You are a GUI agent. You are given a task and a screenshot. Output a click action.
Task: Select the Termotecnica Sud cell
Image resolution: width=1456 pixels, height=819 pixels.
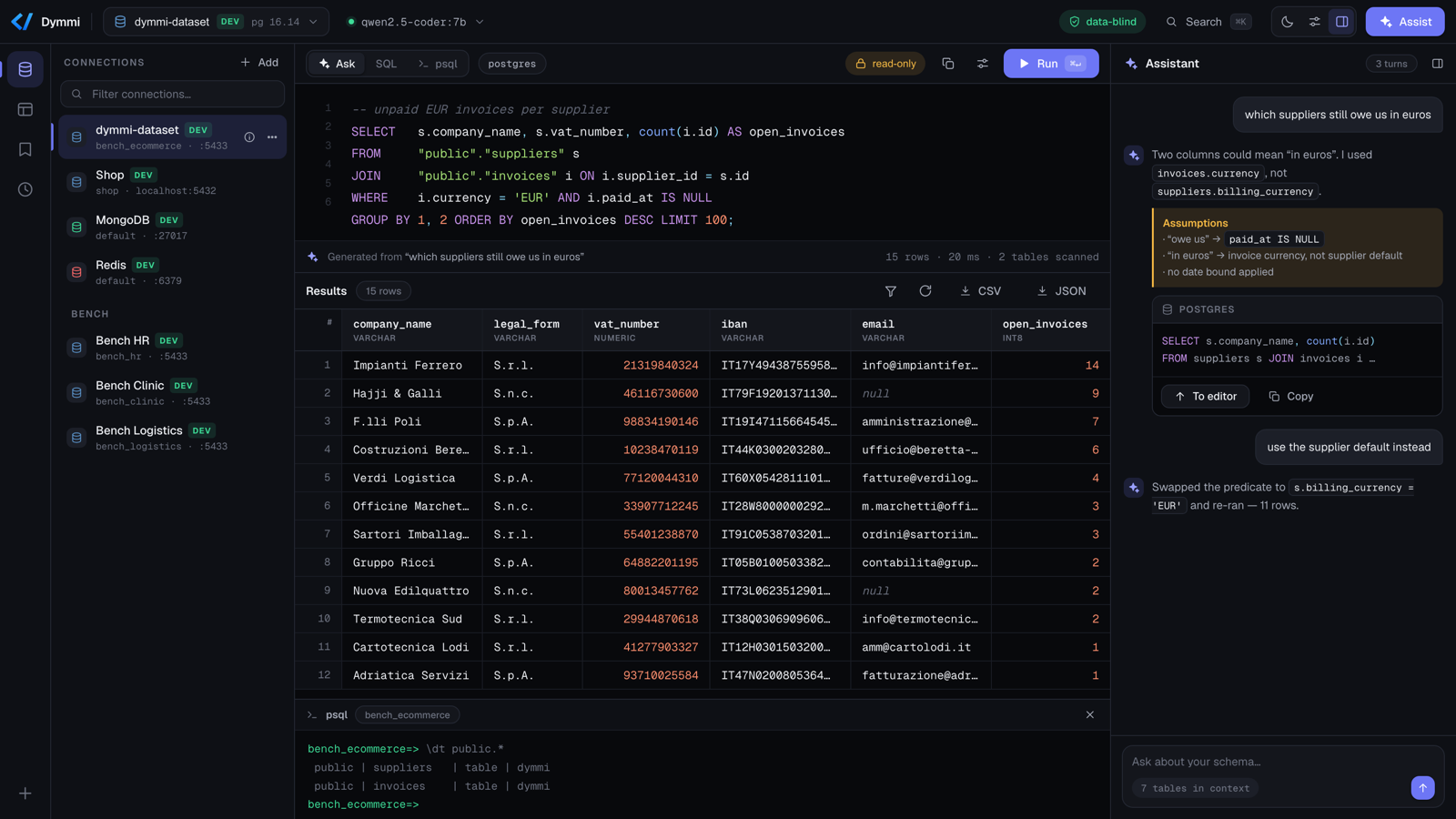(412, 620)
